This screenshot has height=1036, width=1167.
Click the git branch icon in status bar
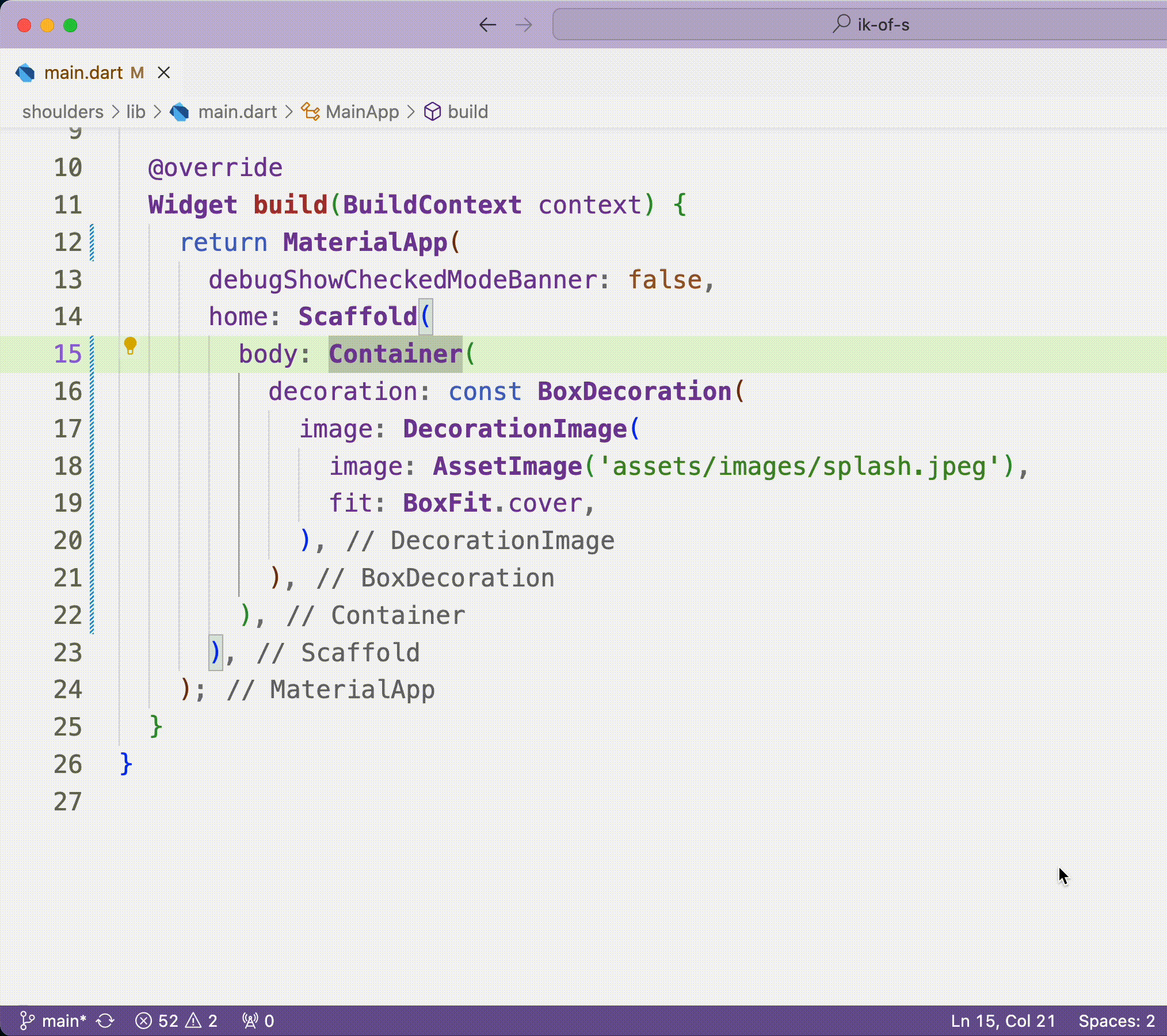click(x=26, y=1020)
